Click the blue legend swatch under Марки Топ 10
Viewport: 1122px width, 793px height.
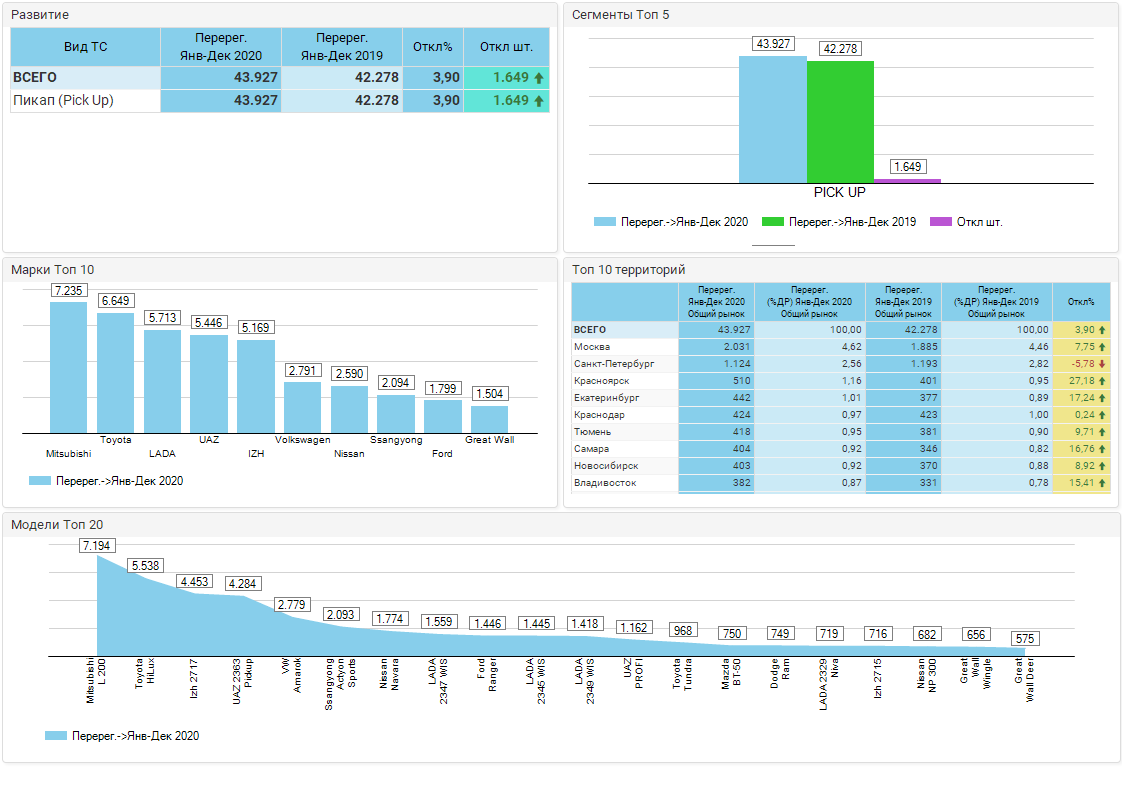(x=40, y=481)
